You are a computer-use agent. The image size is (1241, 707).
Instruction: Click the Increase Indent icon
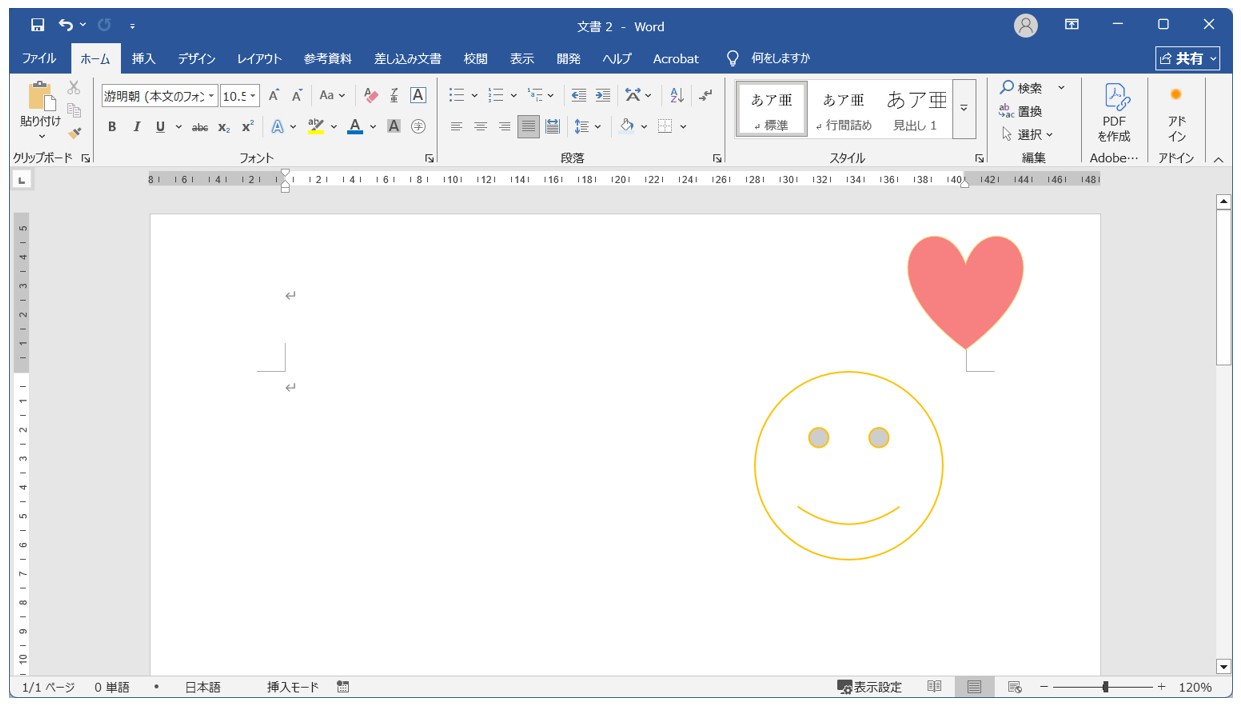(x=602, y=95)
